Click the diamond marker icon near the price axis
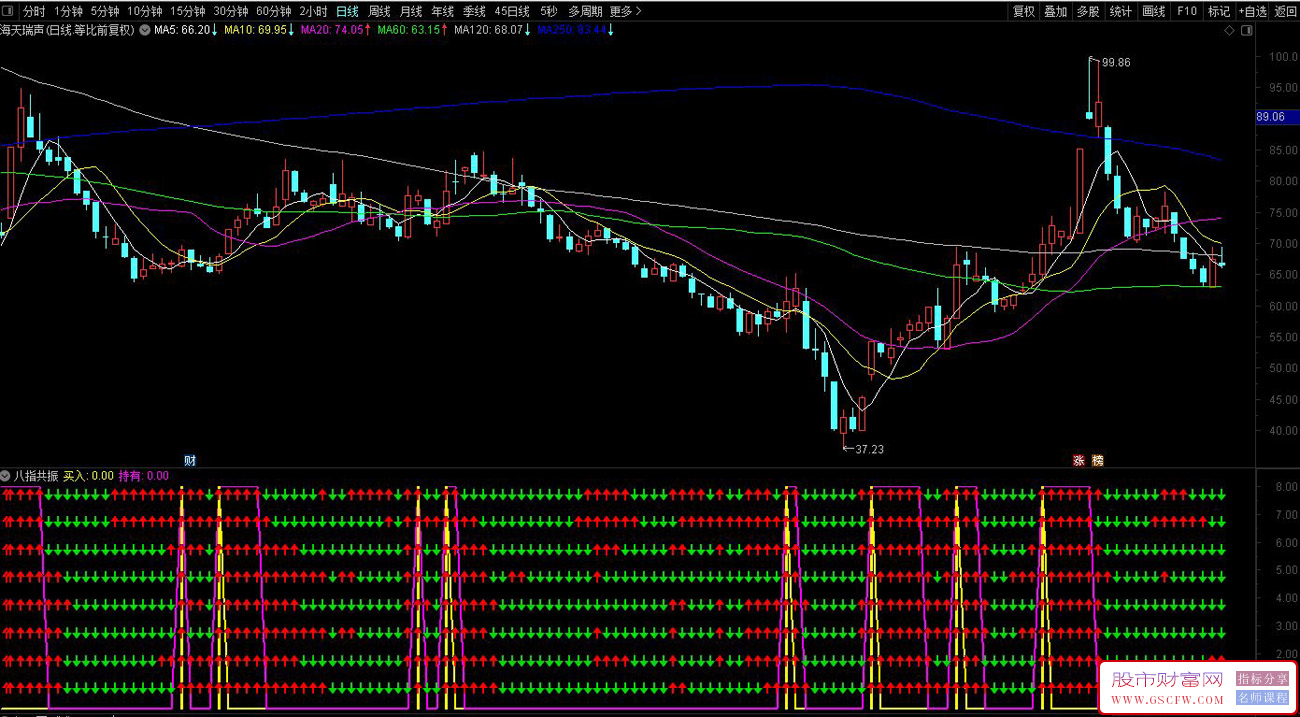Screen dimensions: 1300x717 pos(1229,31)
